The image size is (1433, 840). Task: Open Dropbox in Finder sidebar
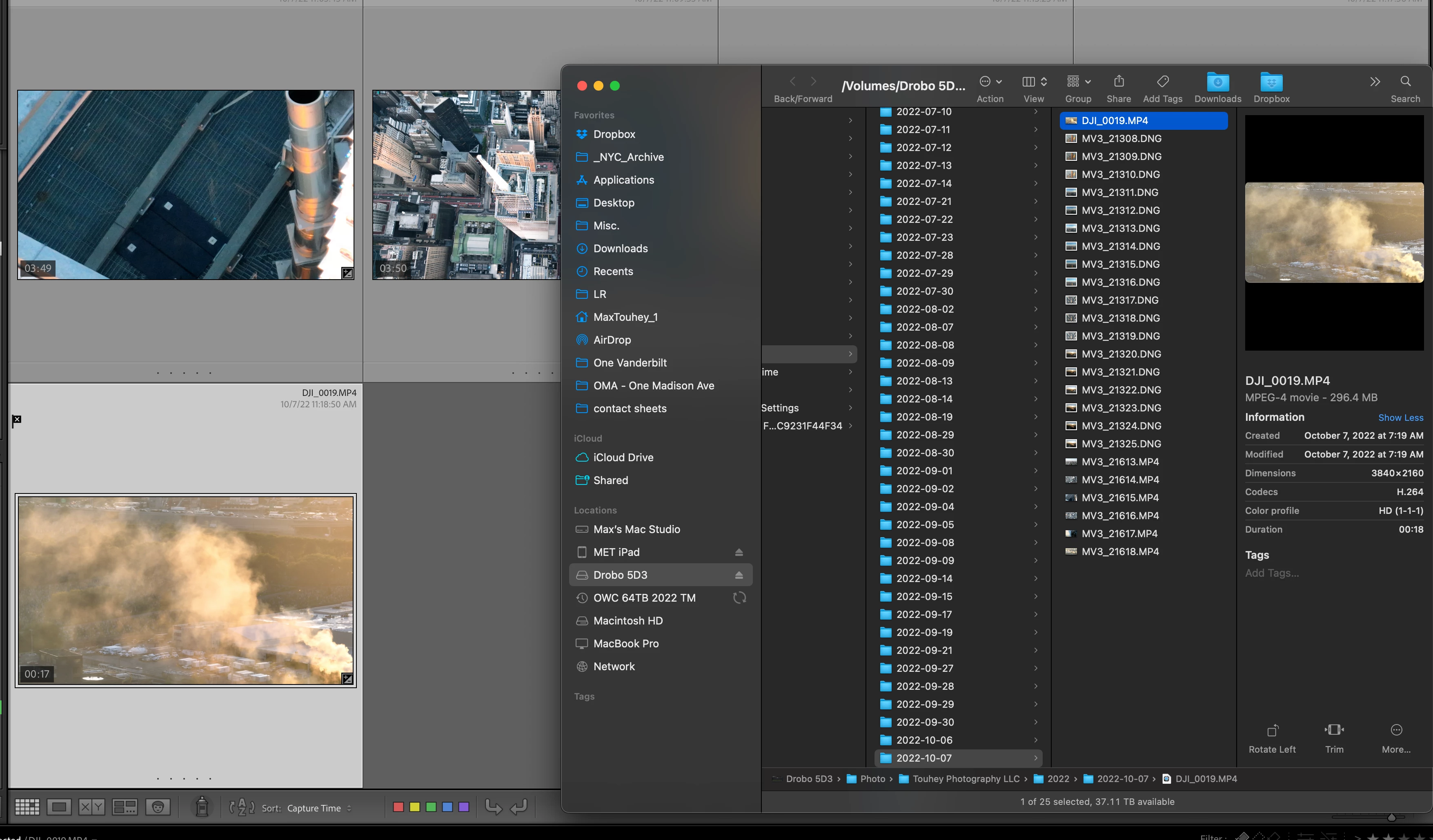coord(614,134)
